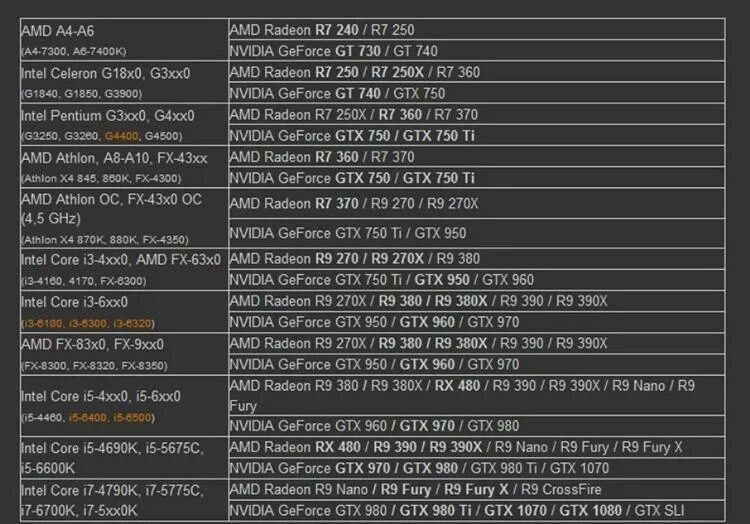The height and width of the screenshot is (524, 750).
Task: Click AMD cell ending with 'R9 Fury X'
Action: tap(477, 447)
